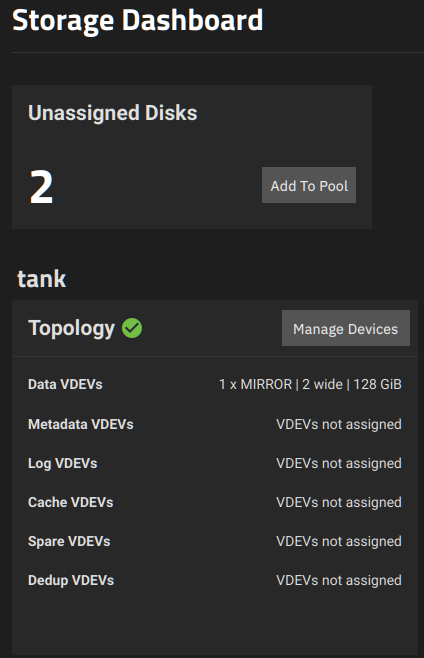
Task: Click the Spare VDEVs not assigned value
Action: [x=339, y=541]
